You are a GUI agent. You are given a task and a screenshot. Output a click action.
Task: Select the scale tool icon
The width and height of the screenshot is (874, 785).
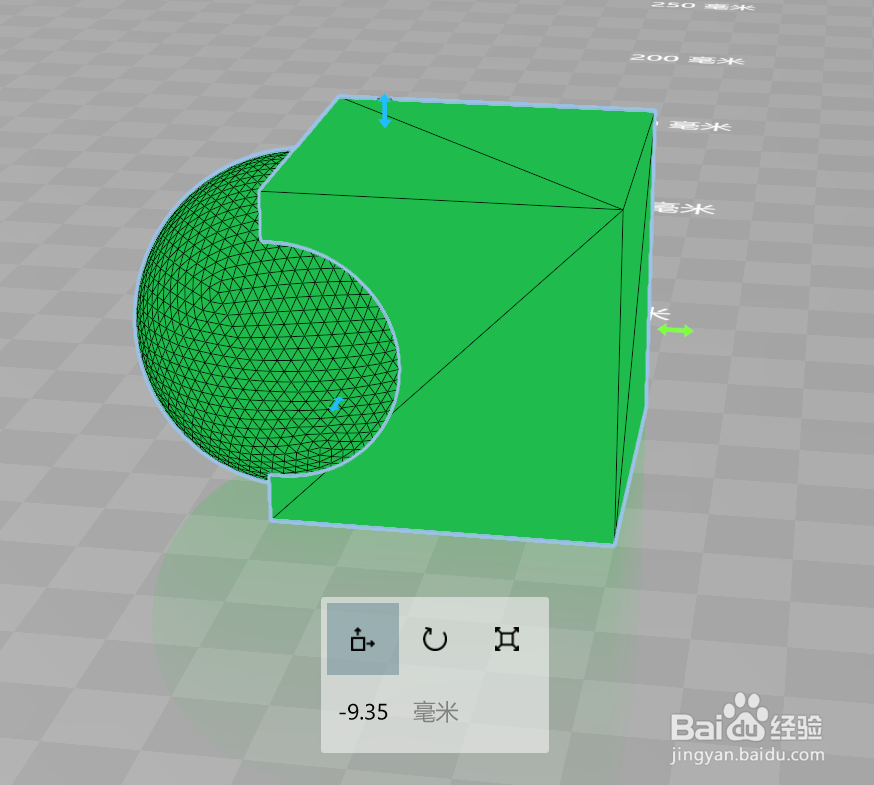click(507, 639)
